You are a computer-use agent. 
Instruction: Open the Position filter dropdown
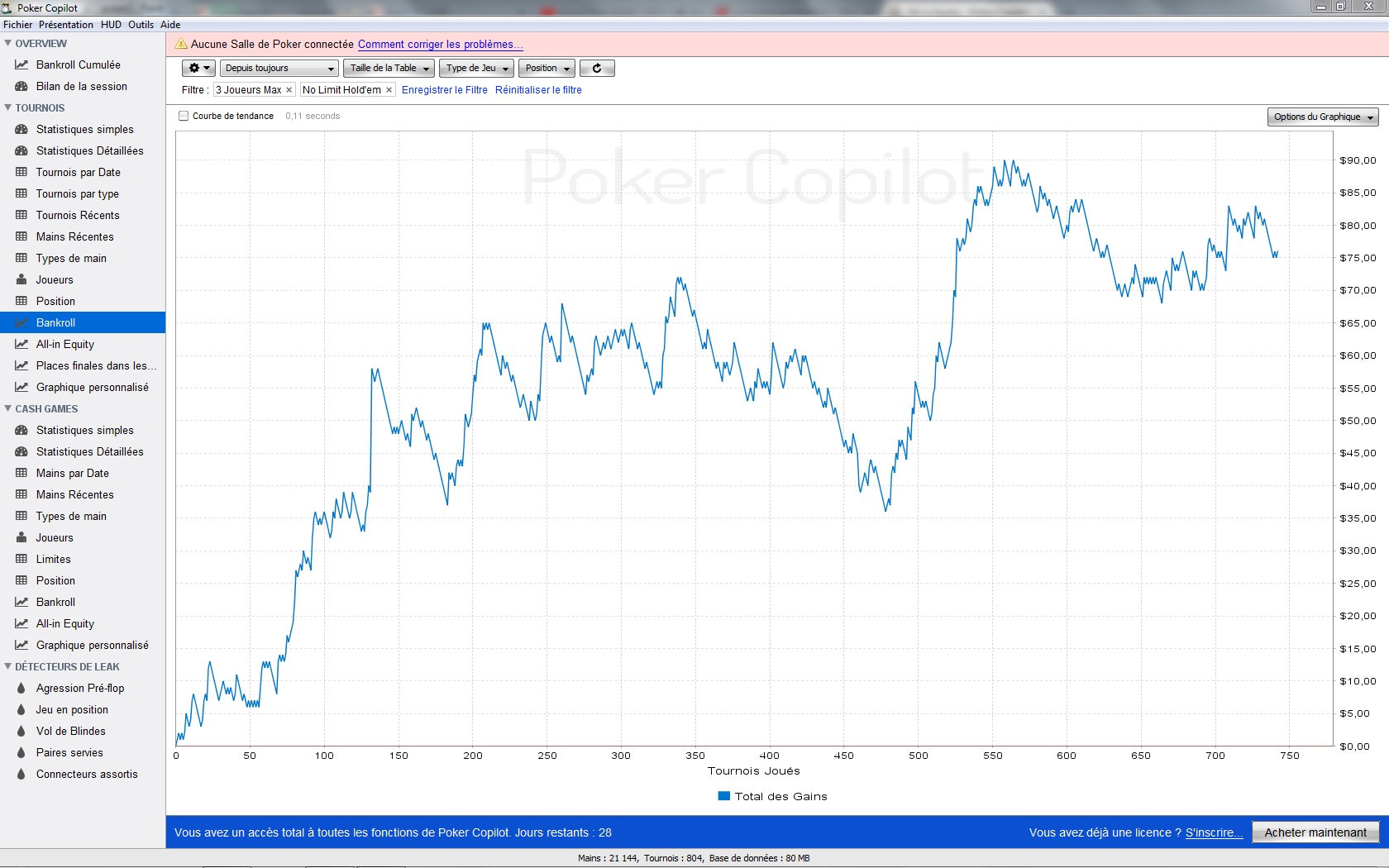(547, 68)
